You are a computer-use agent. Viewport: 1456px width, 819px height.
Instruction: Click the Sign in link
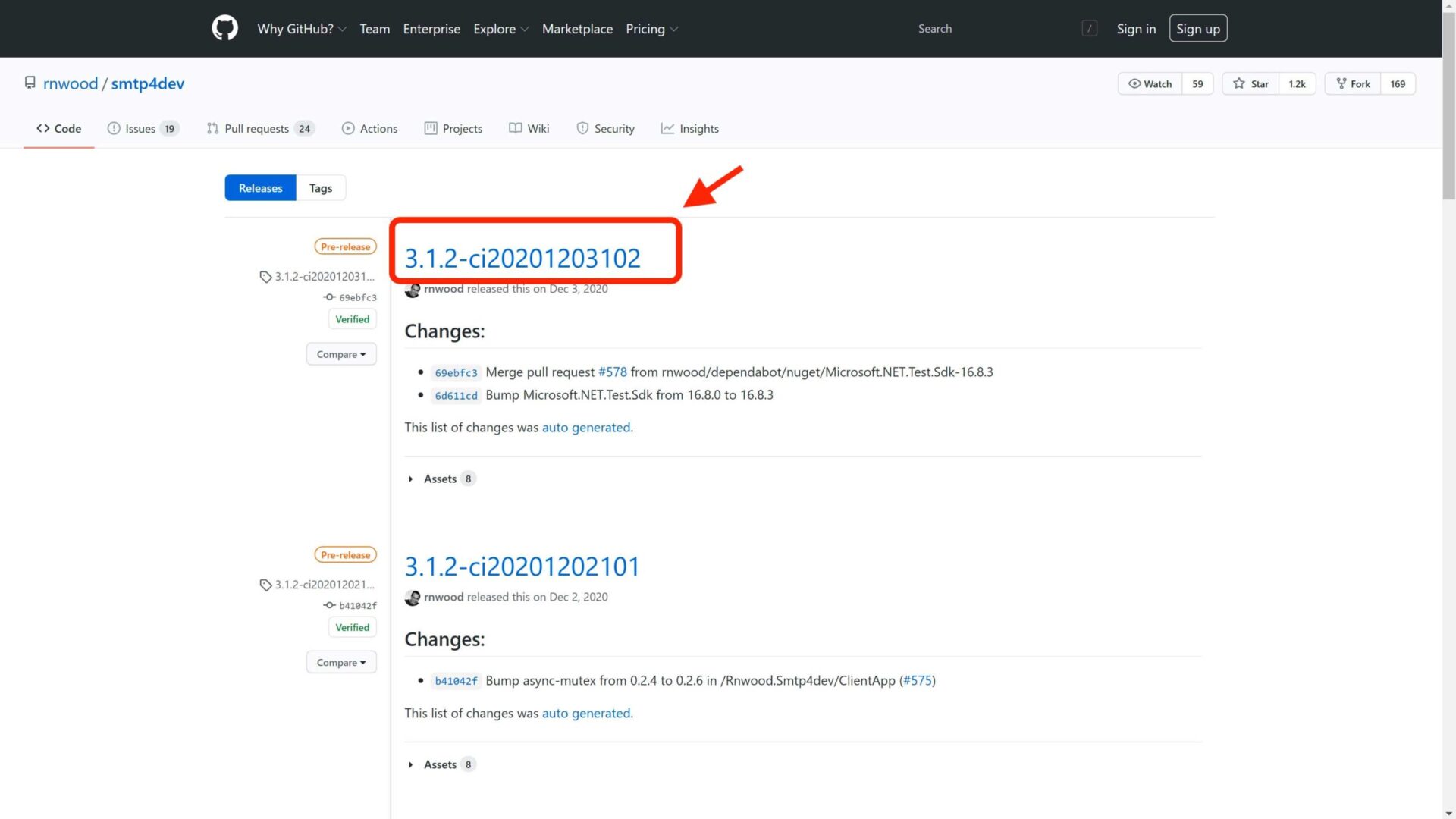[1136, 29]
